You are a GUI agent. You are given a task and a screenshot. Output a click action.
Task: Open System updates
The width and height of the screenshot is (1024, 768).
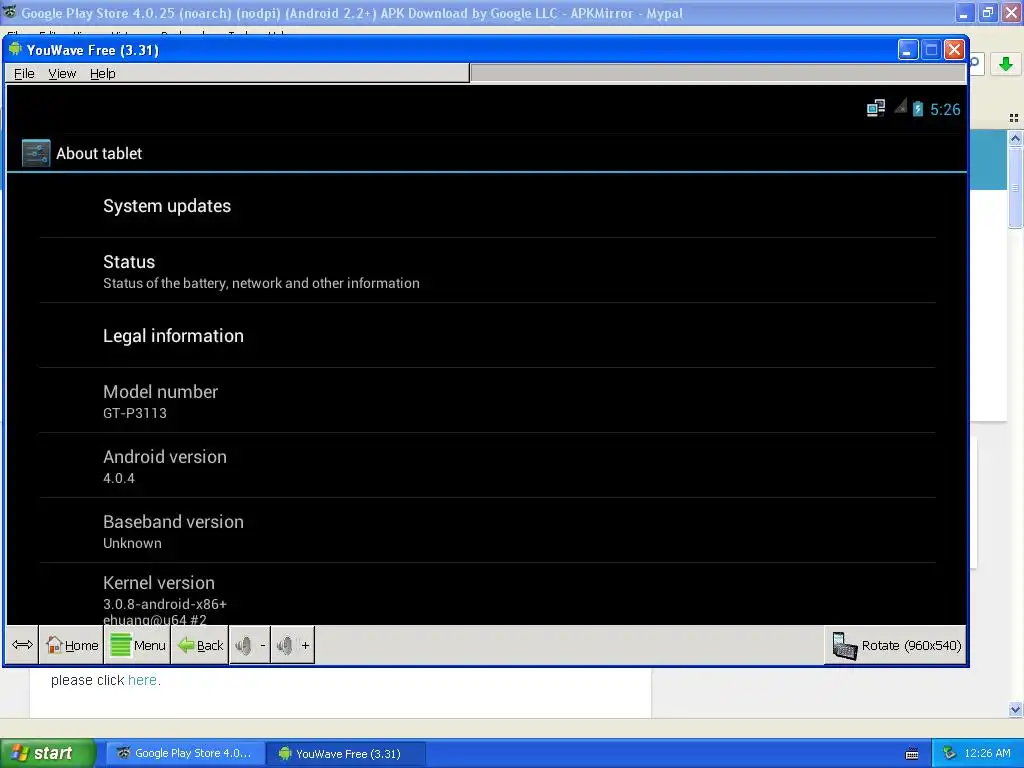[487, 206]
